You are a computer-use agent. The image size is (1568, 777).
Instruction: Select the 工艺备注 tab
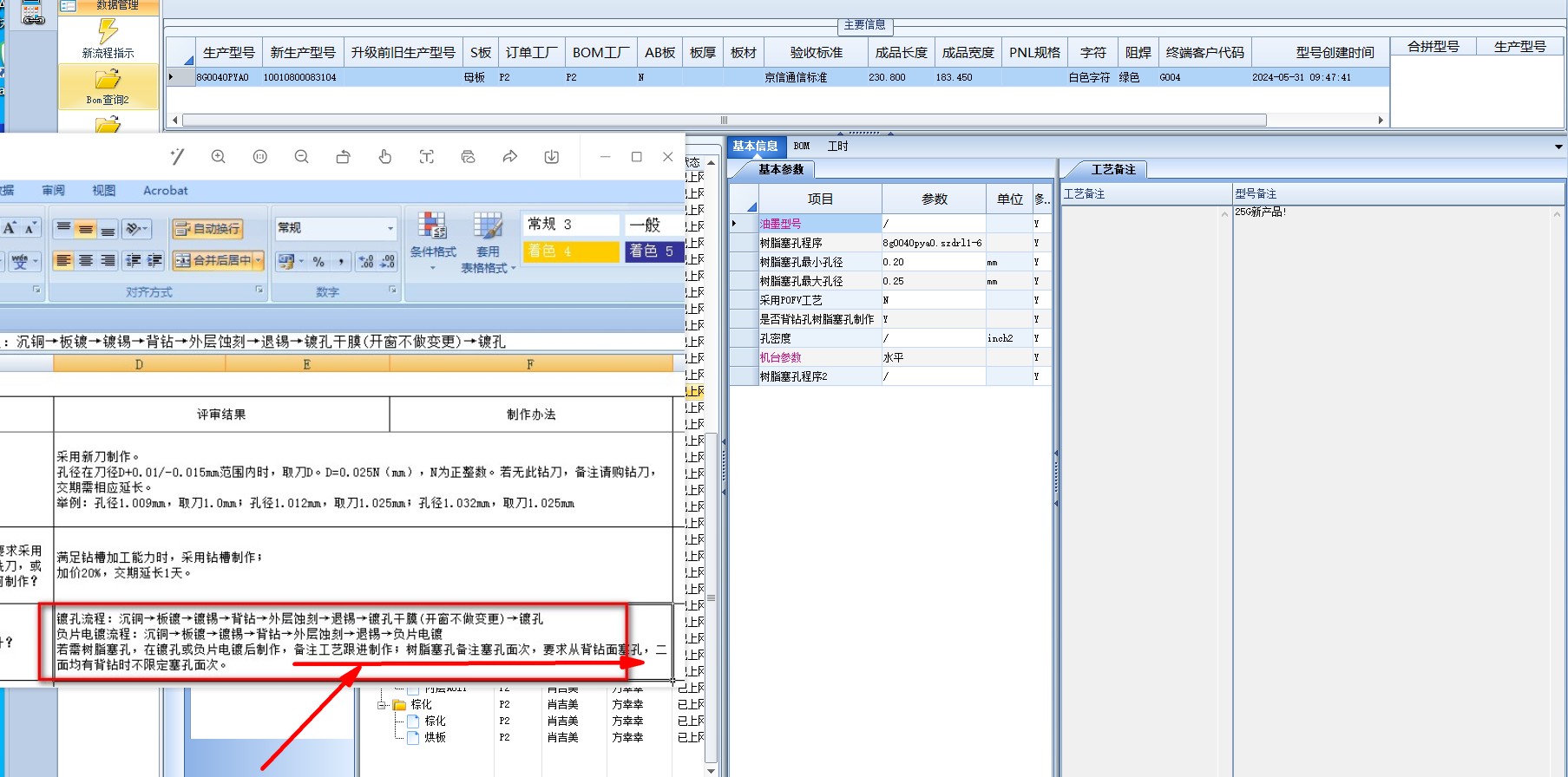click(x=1113, y=170)
